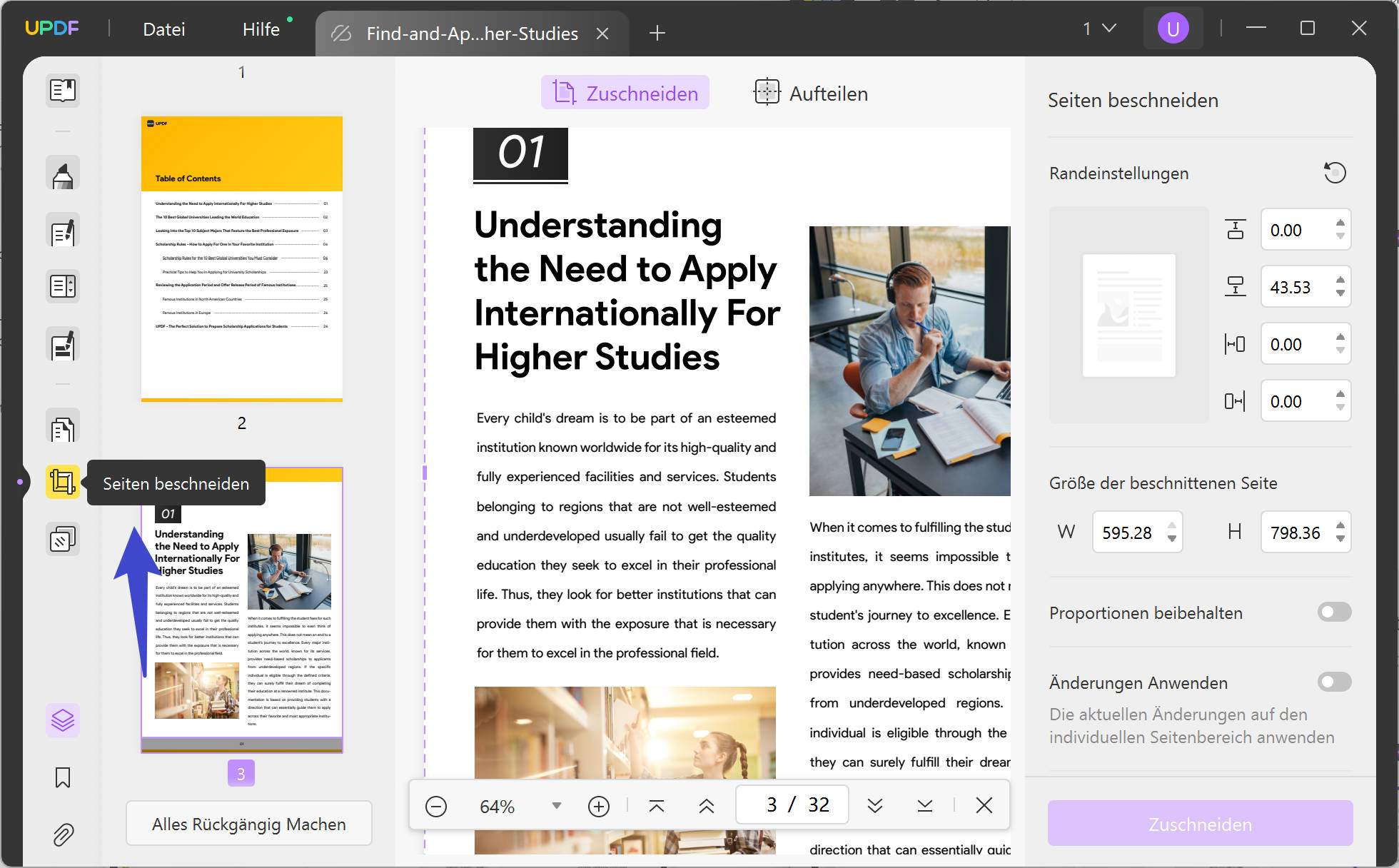
Task: Click the Seiten beschneiden crop icon
Action: [x=63, y=482]
